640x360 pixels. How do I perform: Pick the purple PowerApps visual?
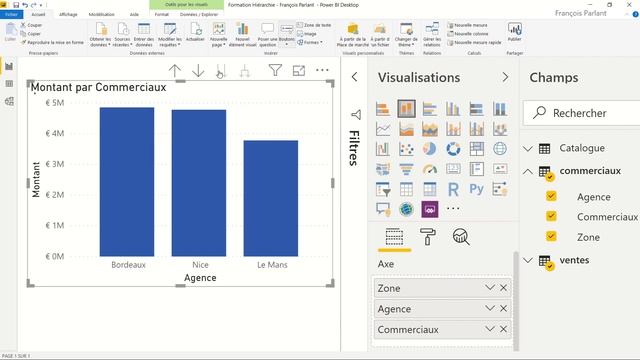point(429,209)
